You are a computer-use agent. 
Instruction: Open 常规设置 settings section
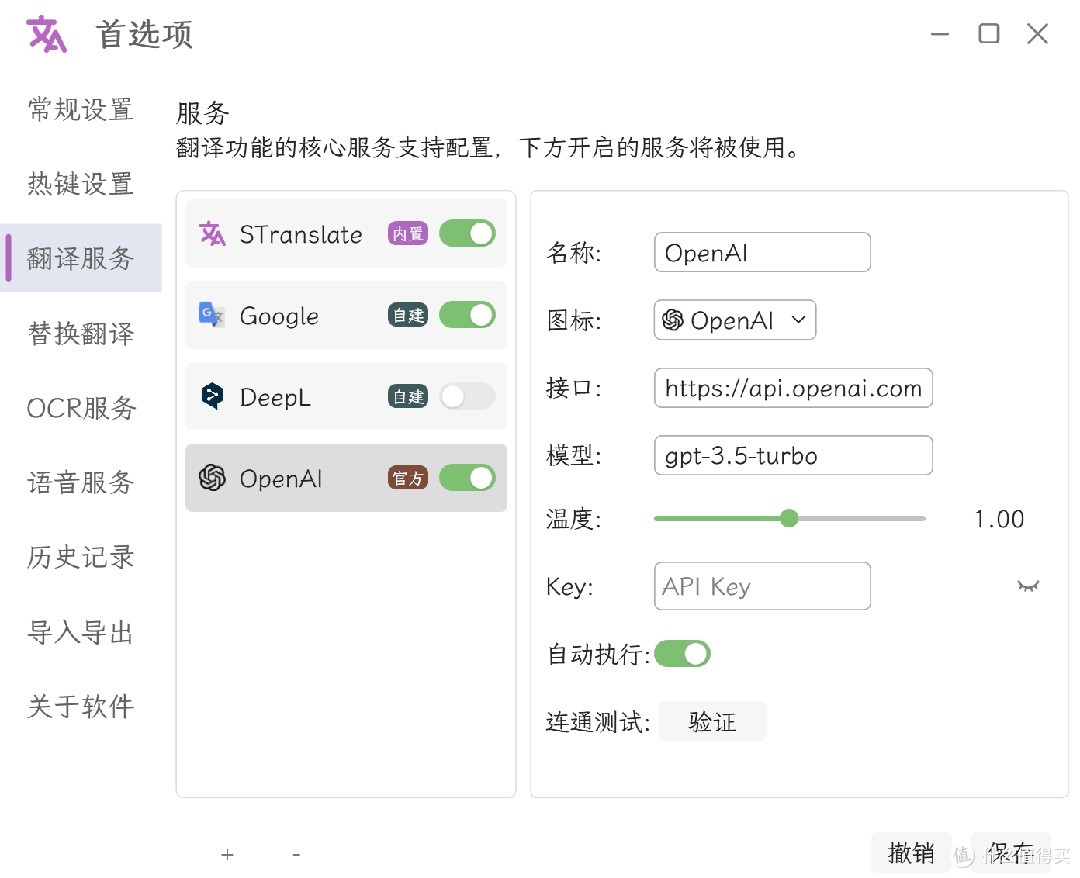pos(81,109)
